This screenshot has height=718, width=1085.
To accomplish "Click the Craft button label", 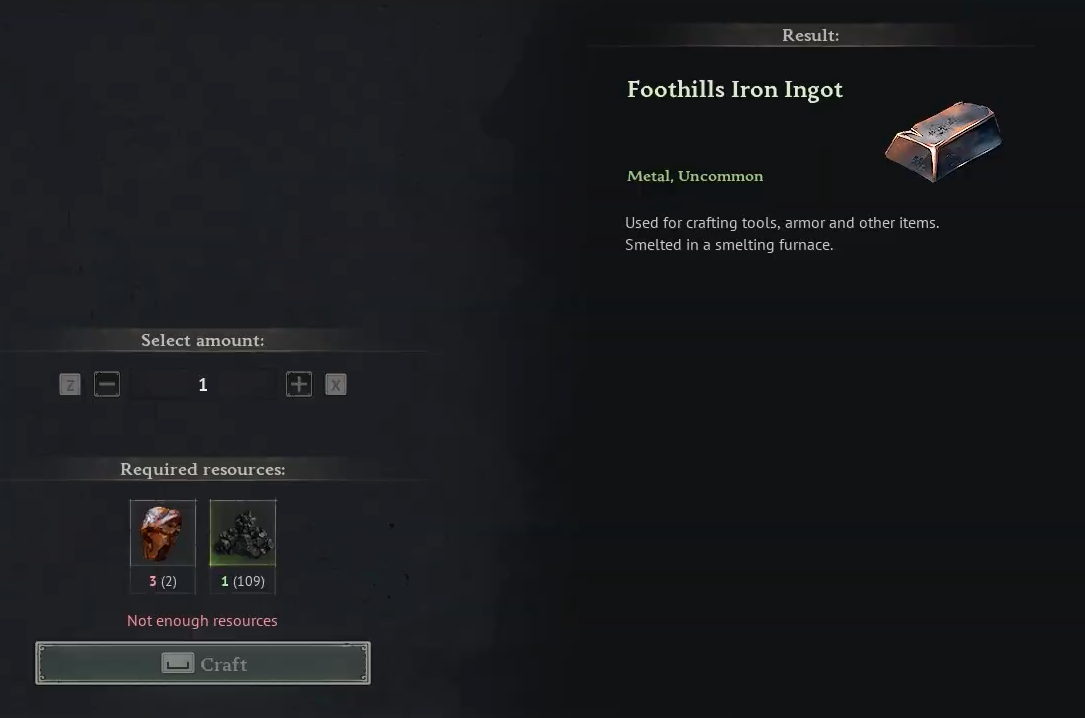I will coord(224,664).
